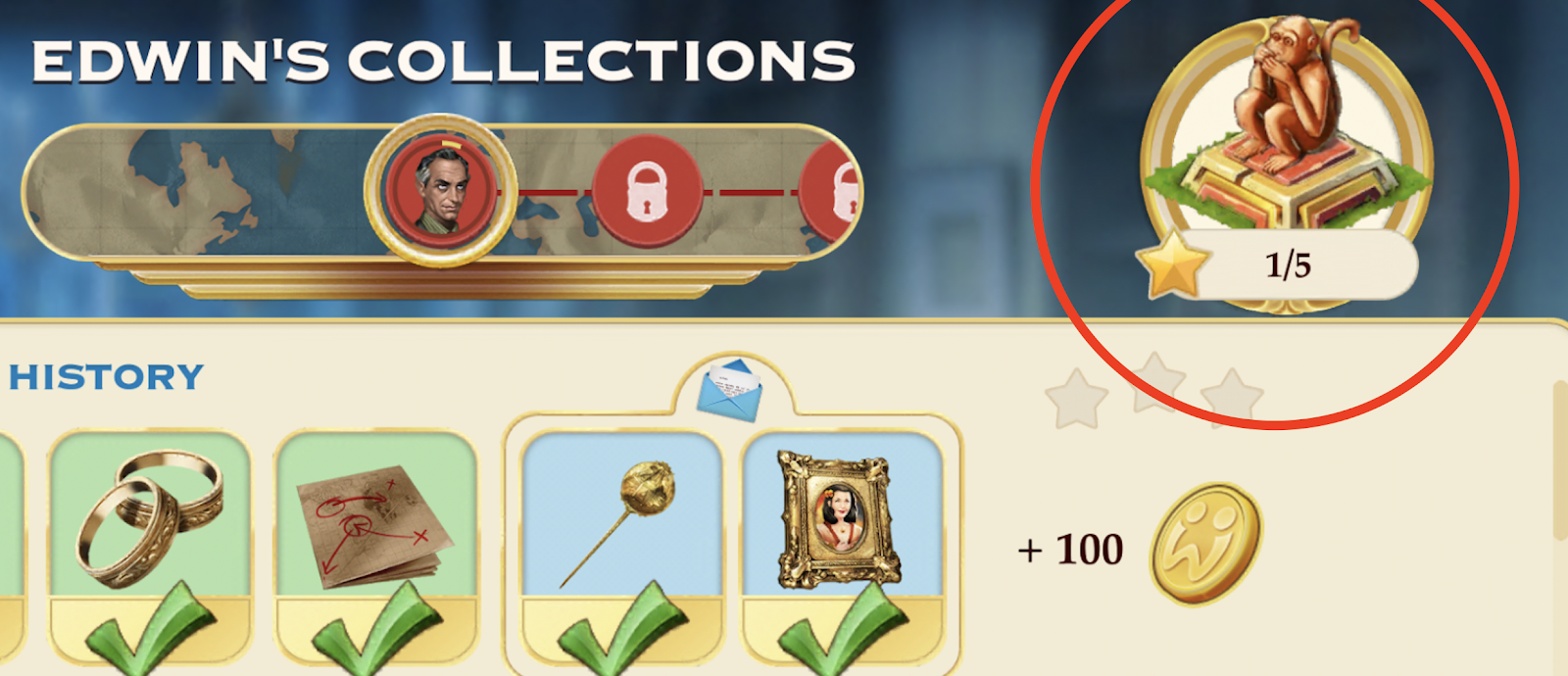This screenshot has height=676, width=1568.
Task: Tap the first locked padlock node
Action: pos(647,192)
